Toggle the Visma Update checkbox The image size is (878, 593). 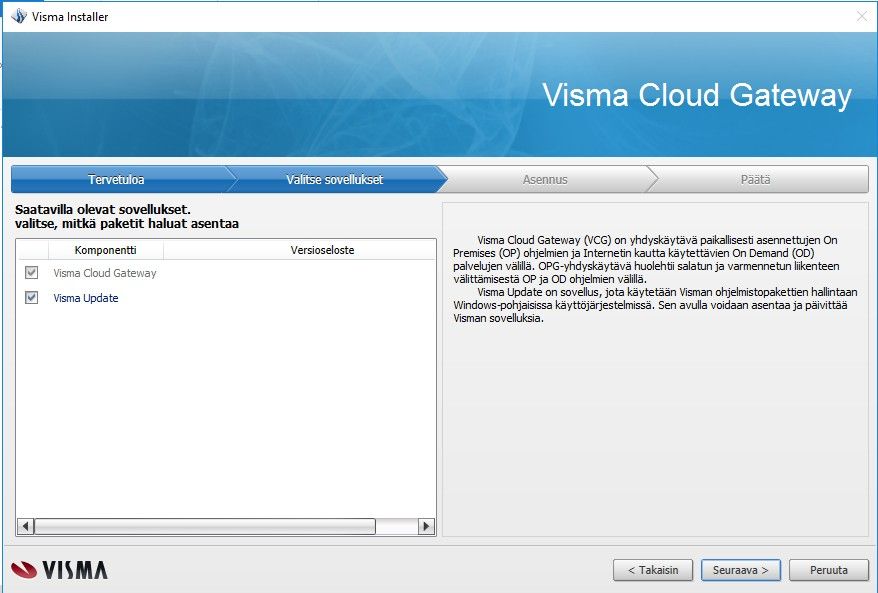tap(31, 297)
